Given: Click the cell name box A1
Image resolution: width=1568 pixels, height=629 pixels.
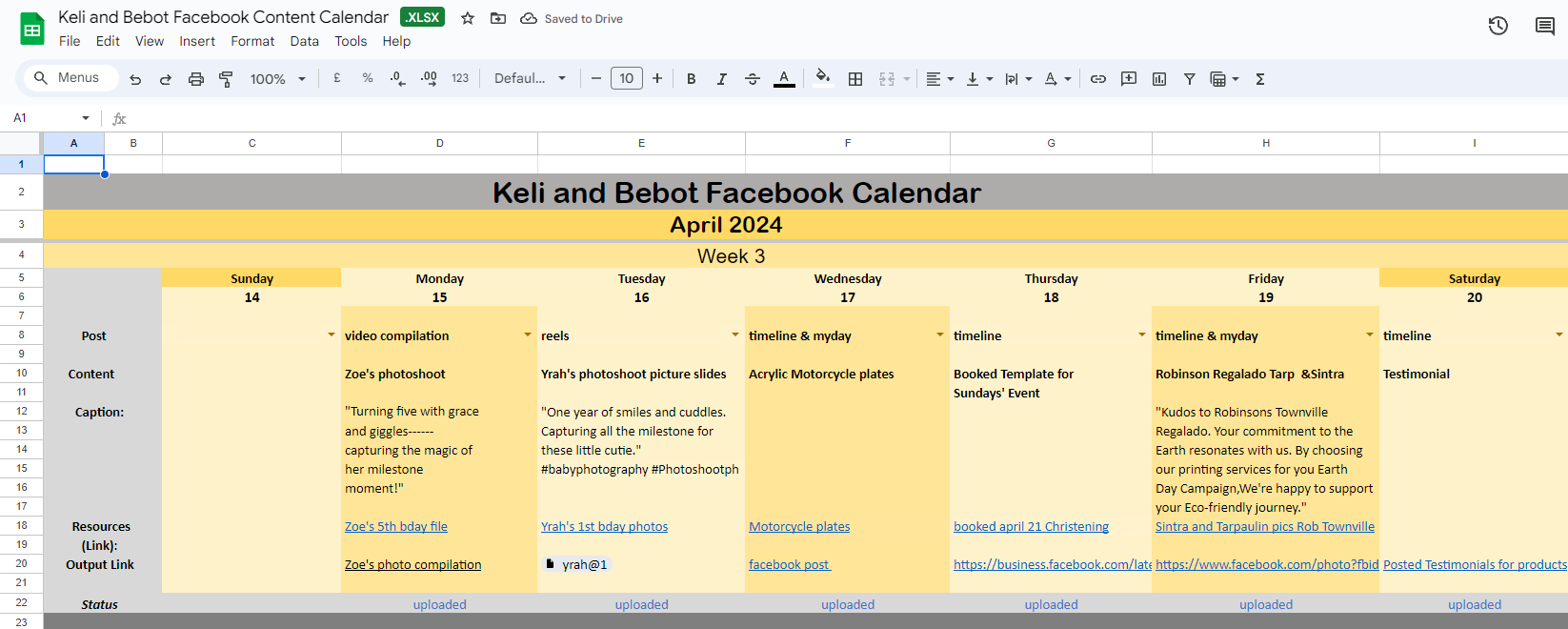Looking at the screenshot, I should [x=44, y=118].
